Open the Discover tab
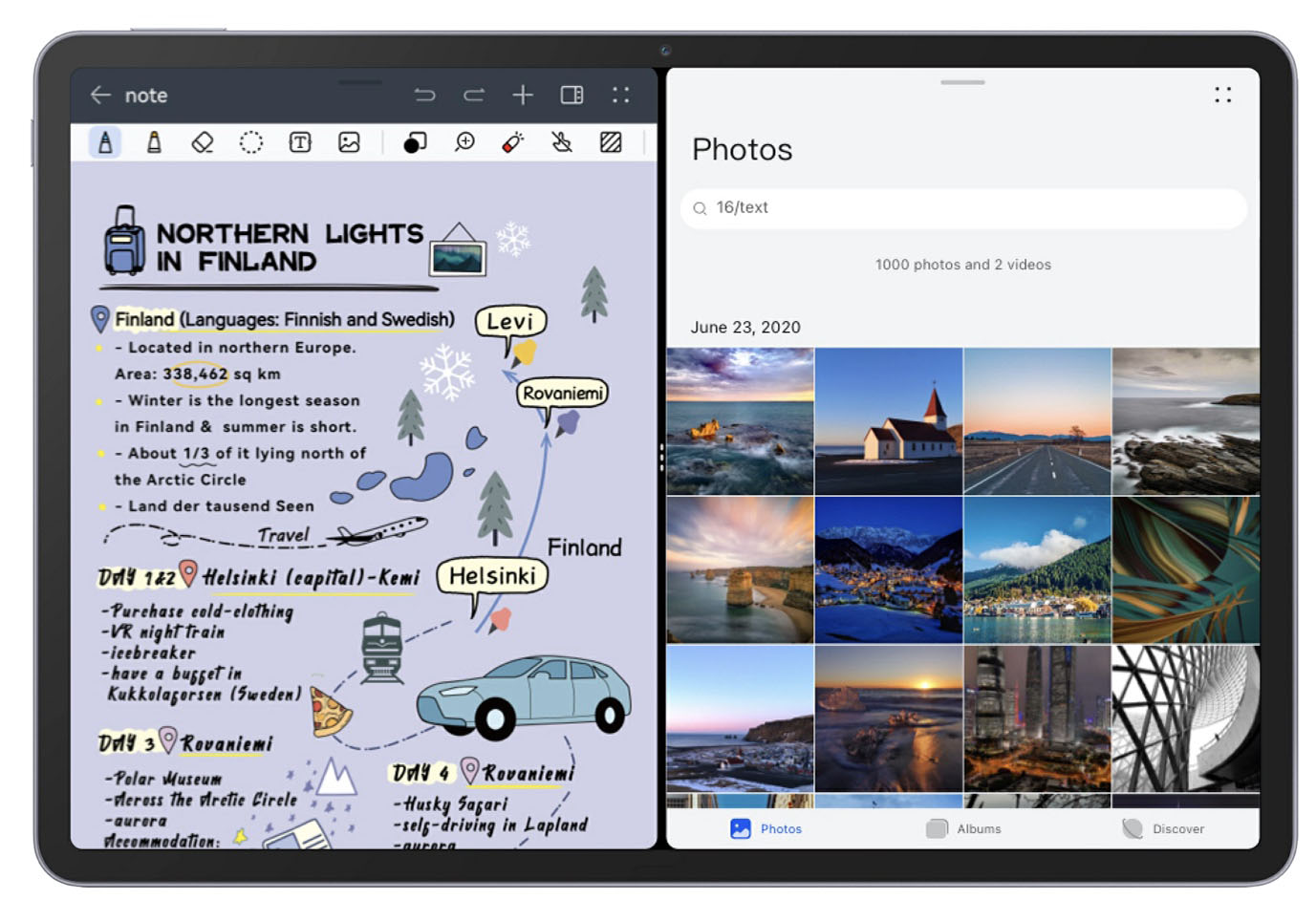1316x921 pixels. [x=1163, y=828]
